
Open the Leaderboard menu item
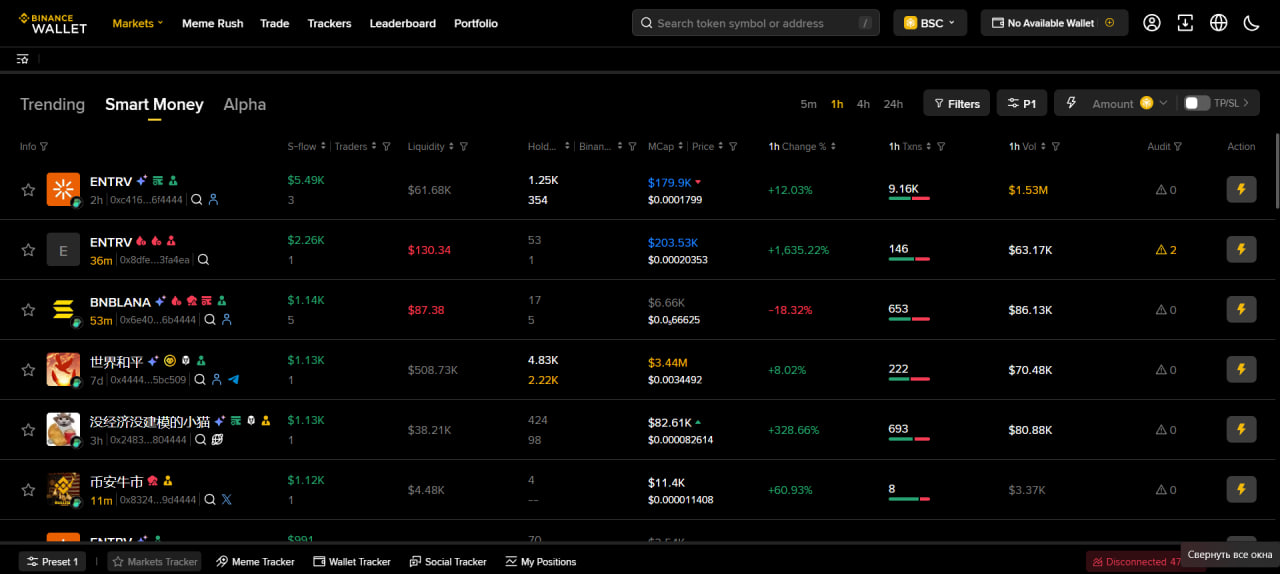[402, 23]
